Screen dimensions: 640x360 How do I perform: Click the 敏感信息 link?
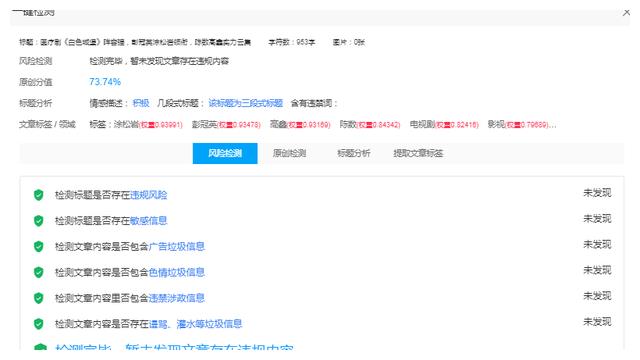[x=149, y=221]
